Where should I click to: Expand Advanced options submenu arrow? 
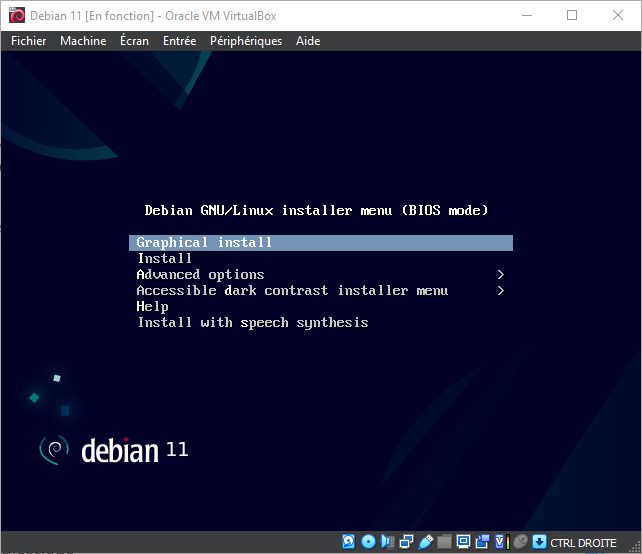tap(500, 274)
